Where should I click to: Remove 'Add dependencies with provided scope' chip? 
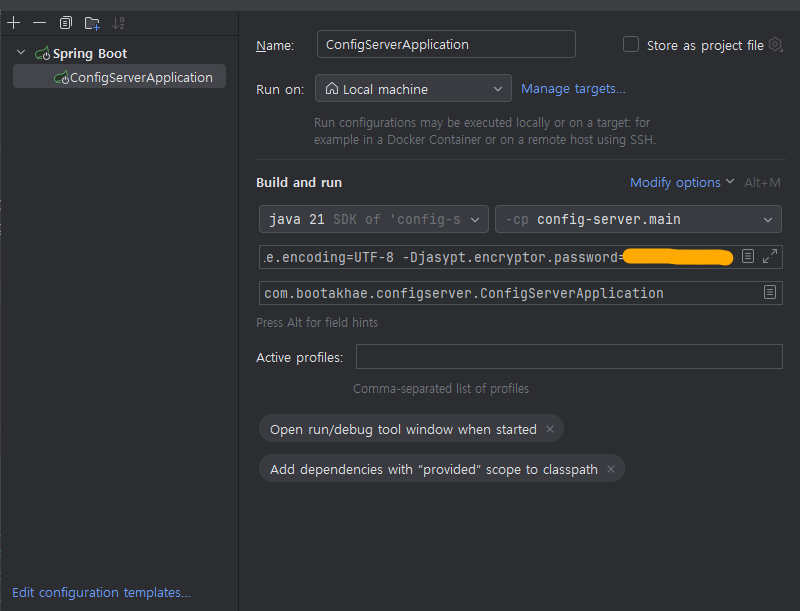[x=610, y=469]
